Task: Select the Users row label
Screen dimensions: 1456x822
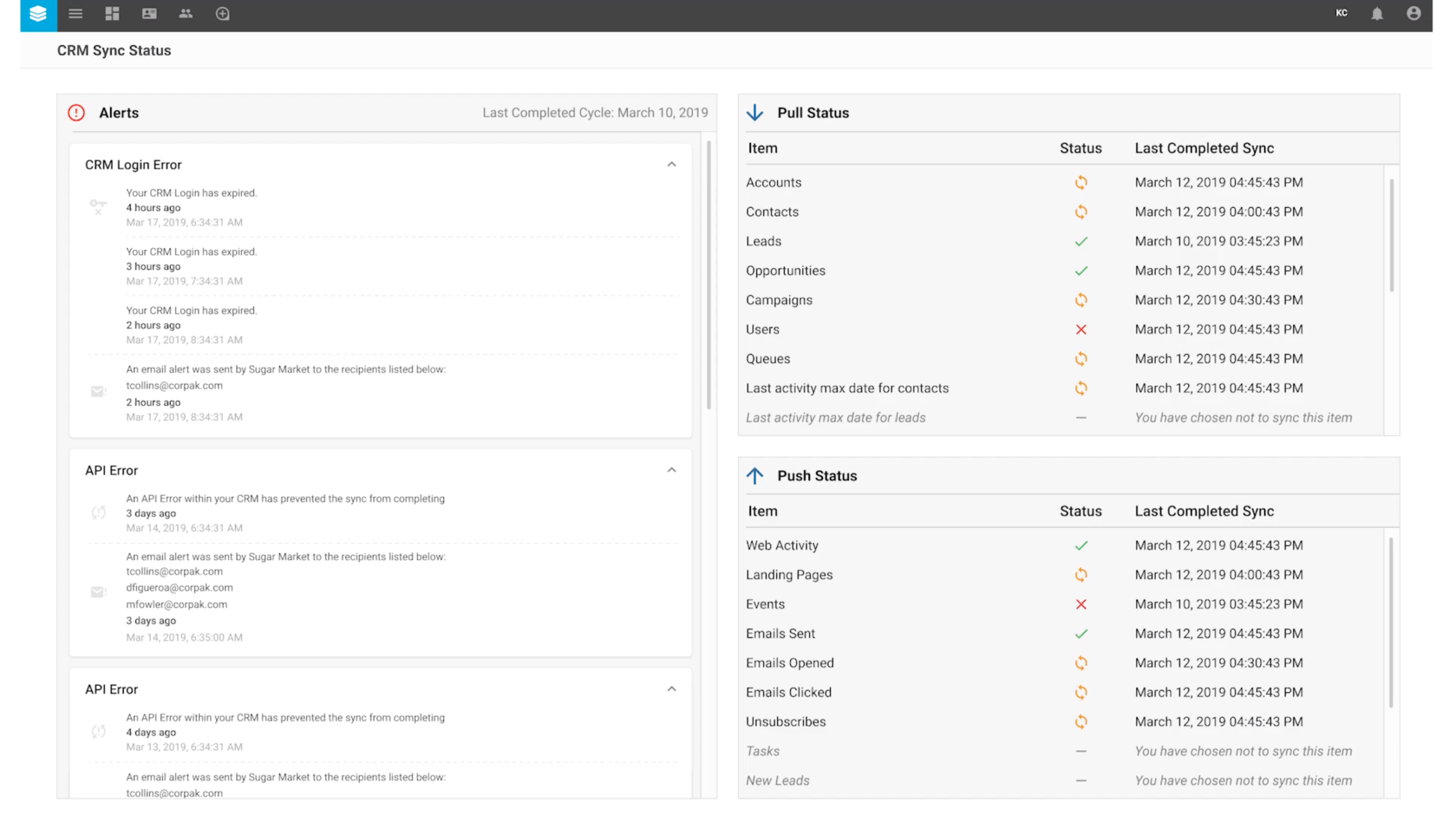Action: [x=762, y=329]
